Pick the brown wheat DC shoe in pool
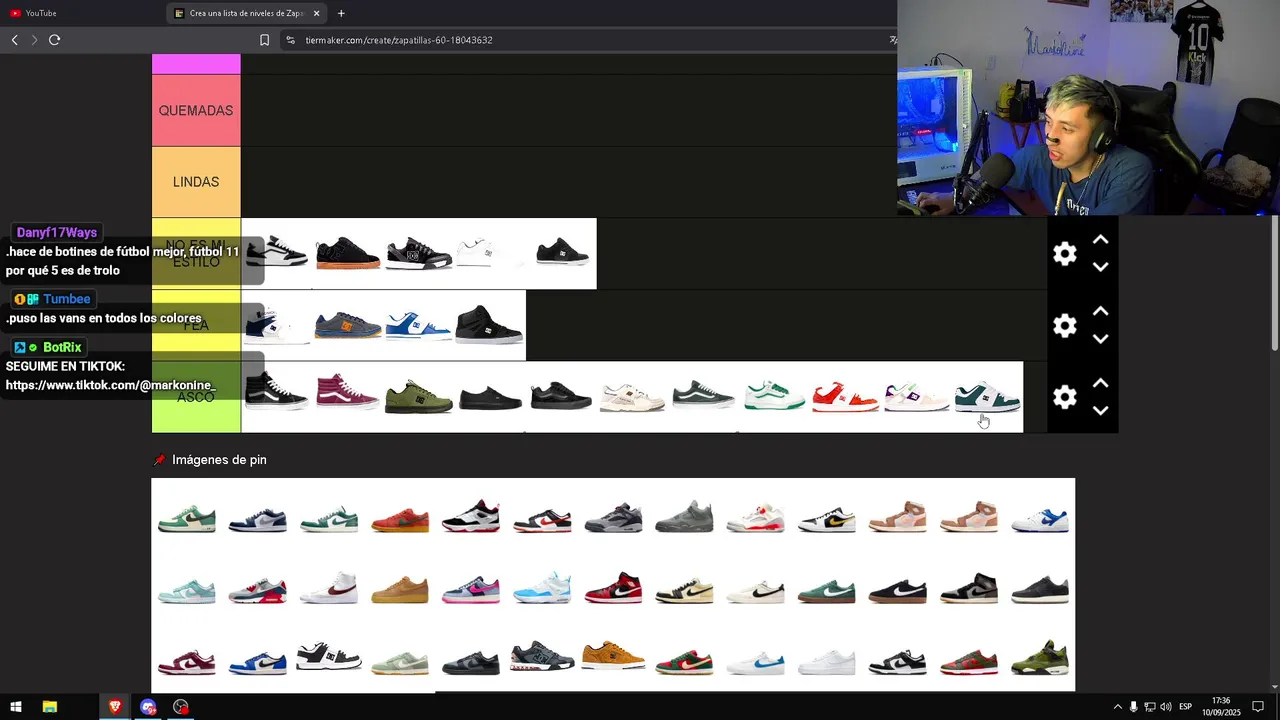Screen dimensions: 1280x720 (x=613, y=657)
